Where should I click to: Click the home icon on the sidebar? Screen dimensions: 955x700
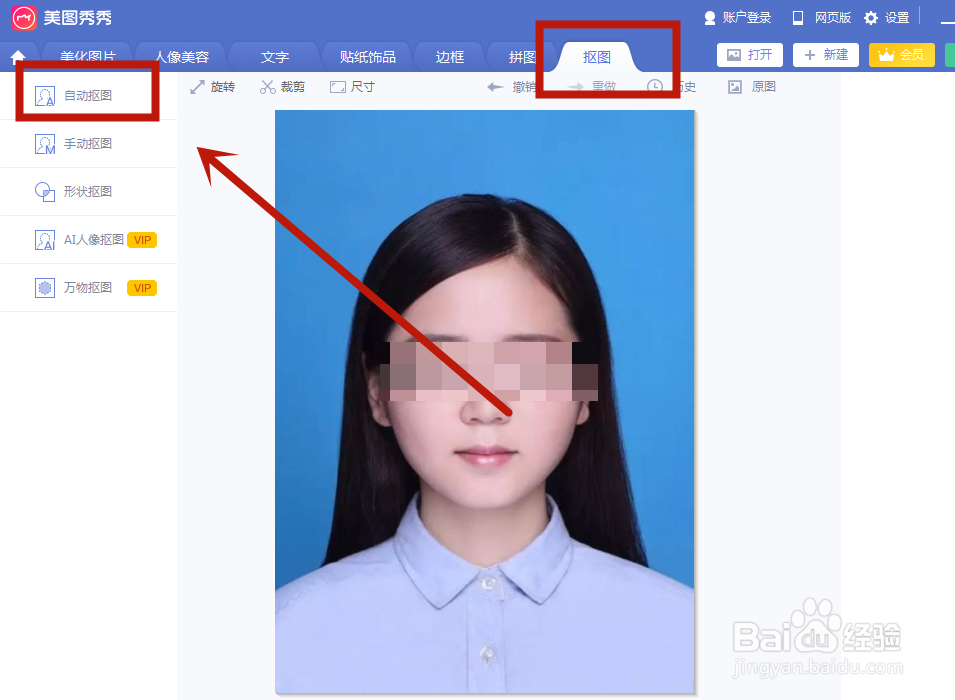click(x=17, y=57)
